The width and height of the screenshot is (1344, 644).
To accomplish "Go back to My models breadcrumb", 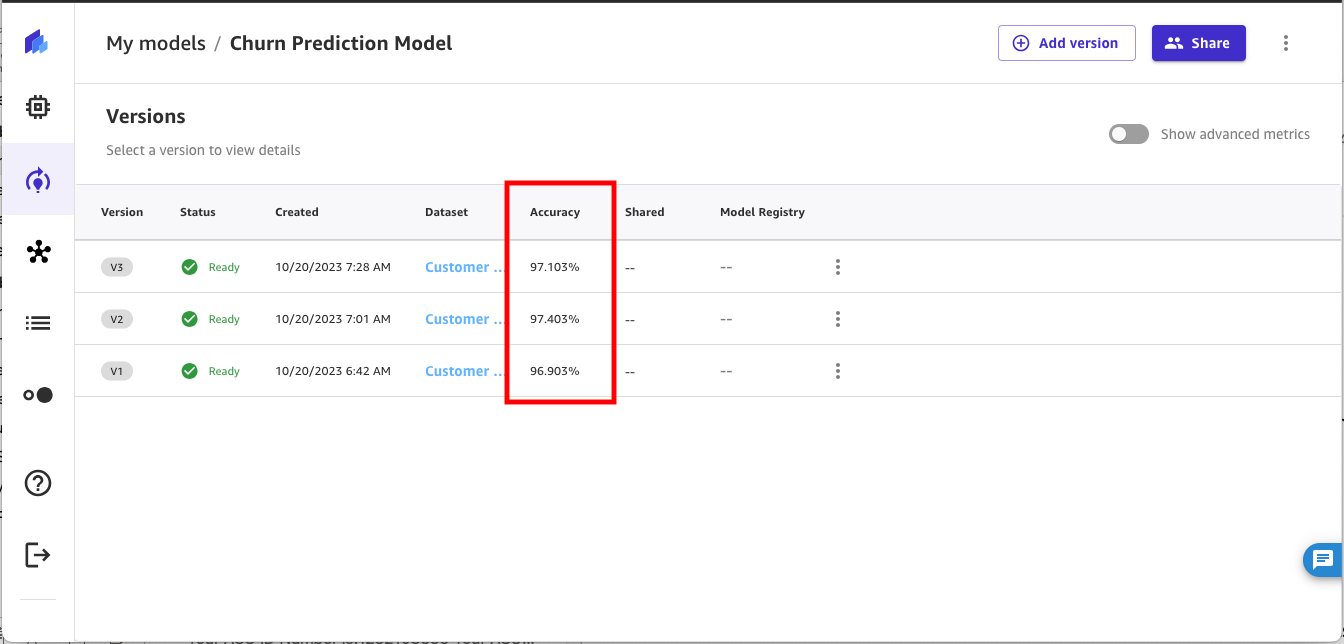I will 156,43.
